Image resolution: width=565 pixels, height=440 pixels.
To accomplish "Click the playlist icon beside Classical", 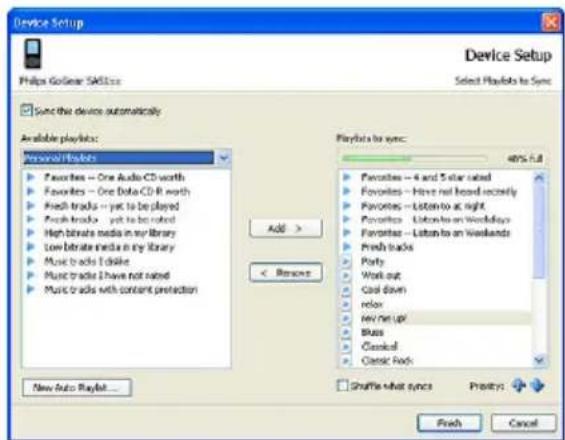I will [x=346, y=346].
